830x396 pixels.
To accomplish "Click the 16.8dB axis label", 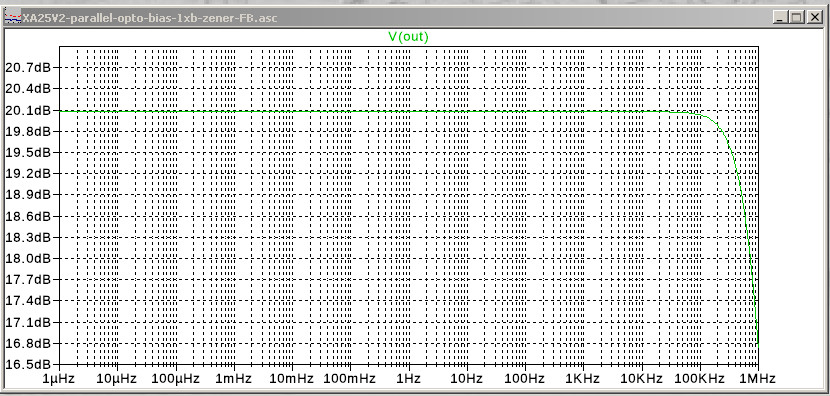I will coord(28,343).
